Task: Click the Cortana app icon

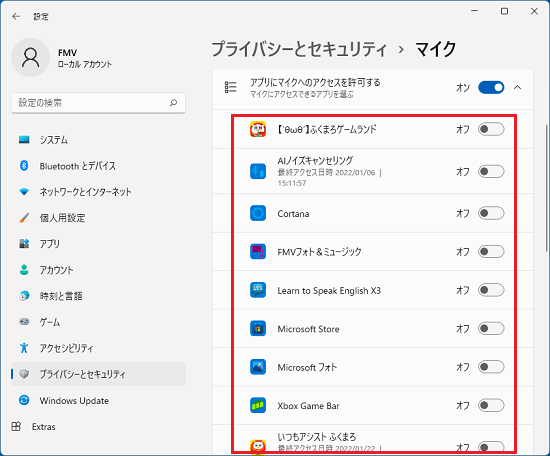Action: click(x=258, y=213)
